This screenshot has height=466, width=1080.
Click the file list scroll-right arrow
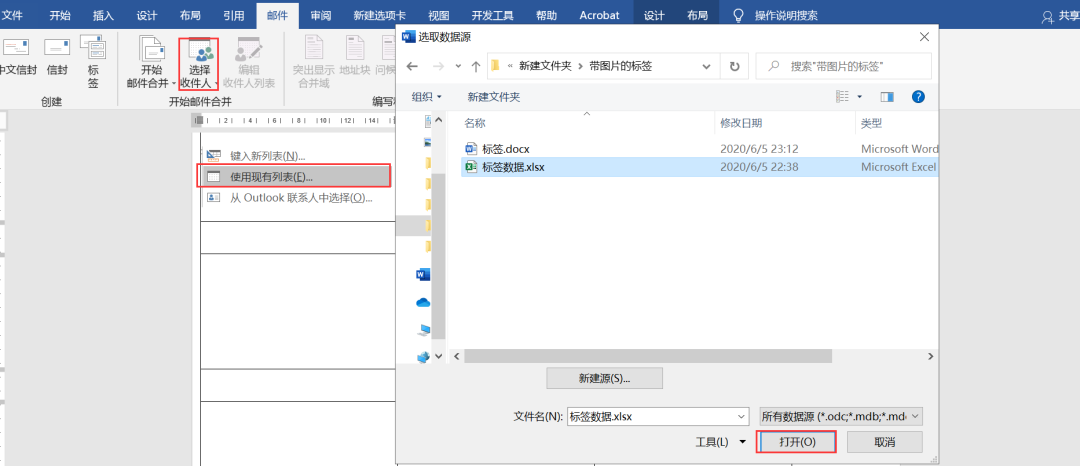point(931,356)
